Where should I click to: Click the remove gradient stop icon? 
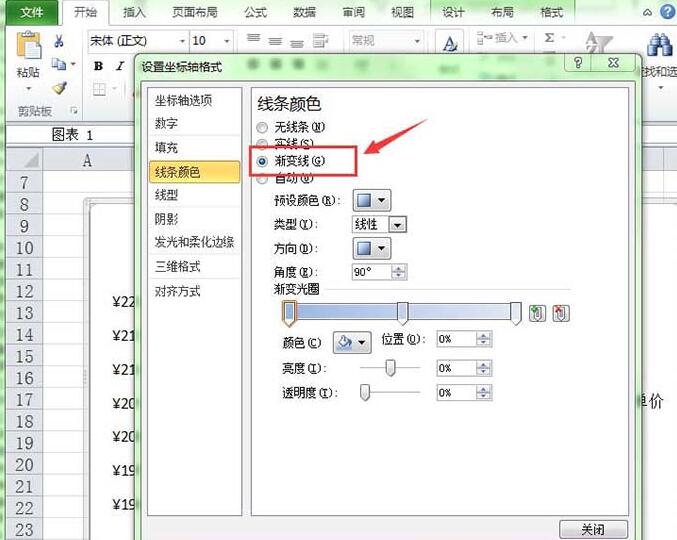coord(561,313)
